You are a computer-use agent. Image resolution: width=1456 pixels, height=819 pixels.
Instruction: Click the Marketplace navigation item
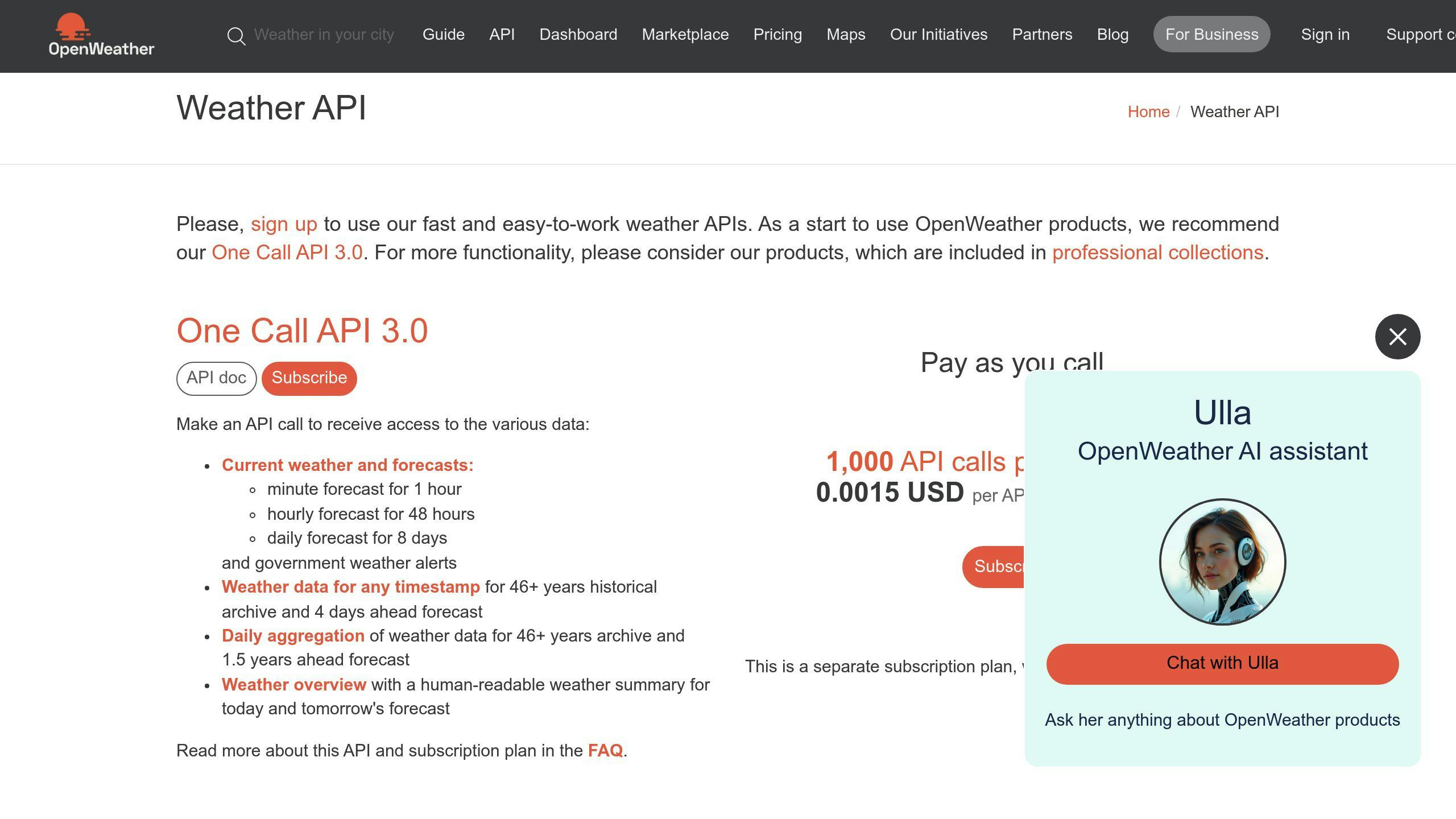click(685, 34)
